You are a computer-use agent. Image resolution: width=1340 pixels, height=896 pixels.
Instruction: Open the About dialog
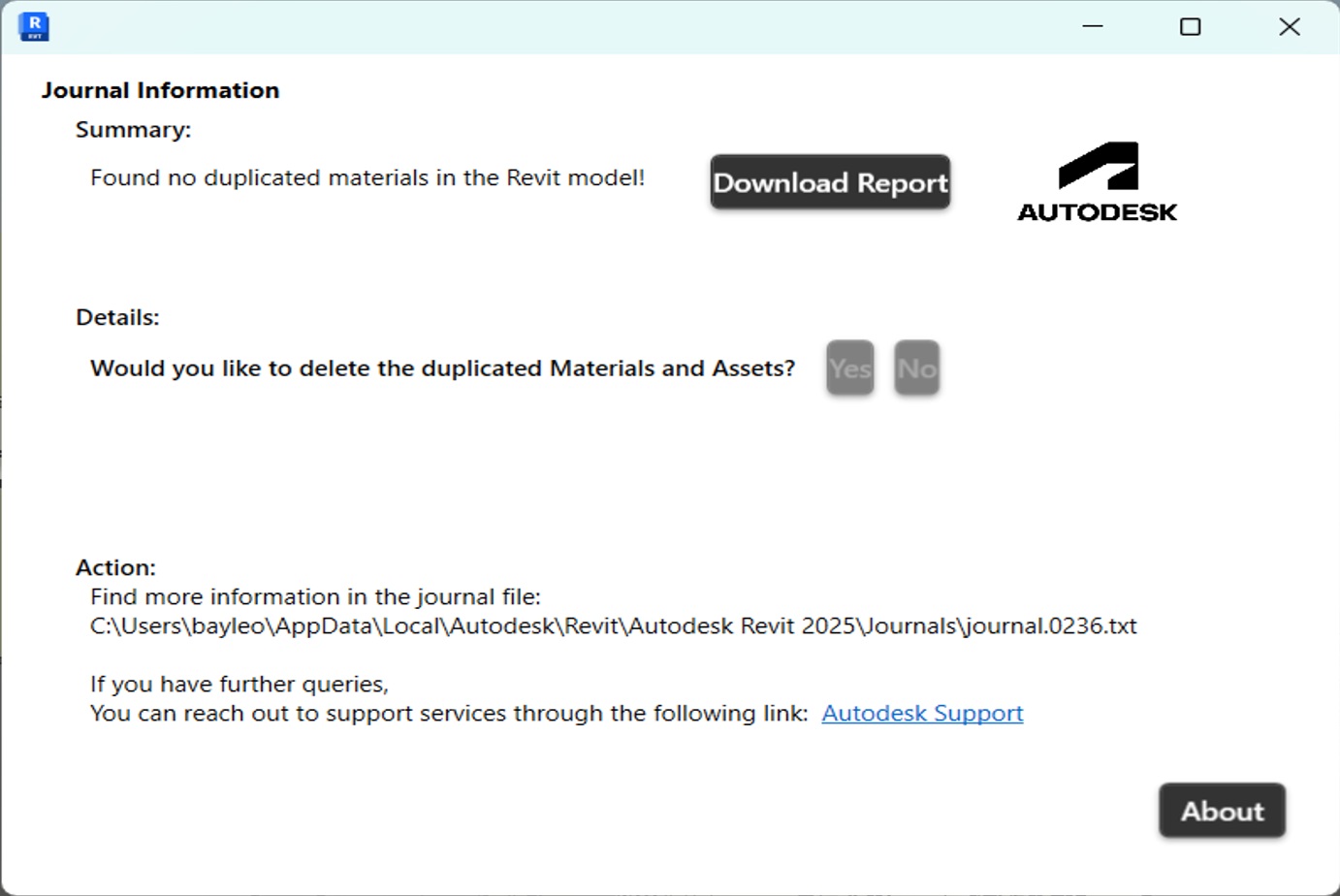(1221, 811)
